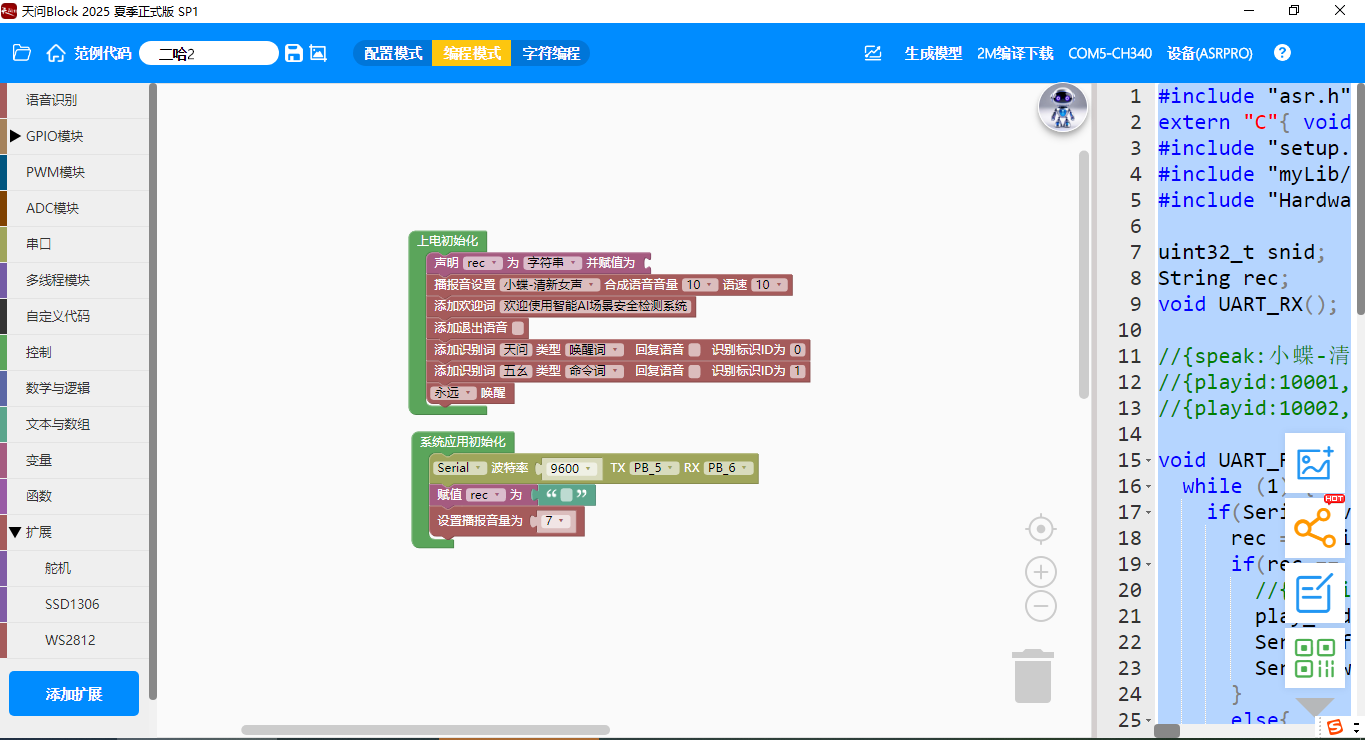
Task: Zoom in on the block workspace
Action: (x=1041, y=572)
